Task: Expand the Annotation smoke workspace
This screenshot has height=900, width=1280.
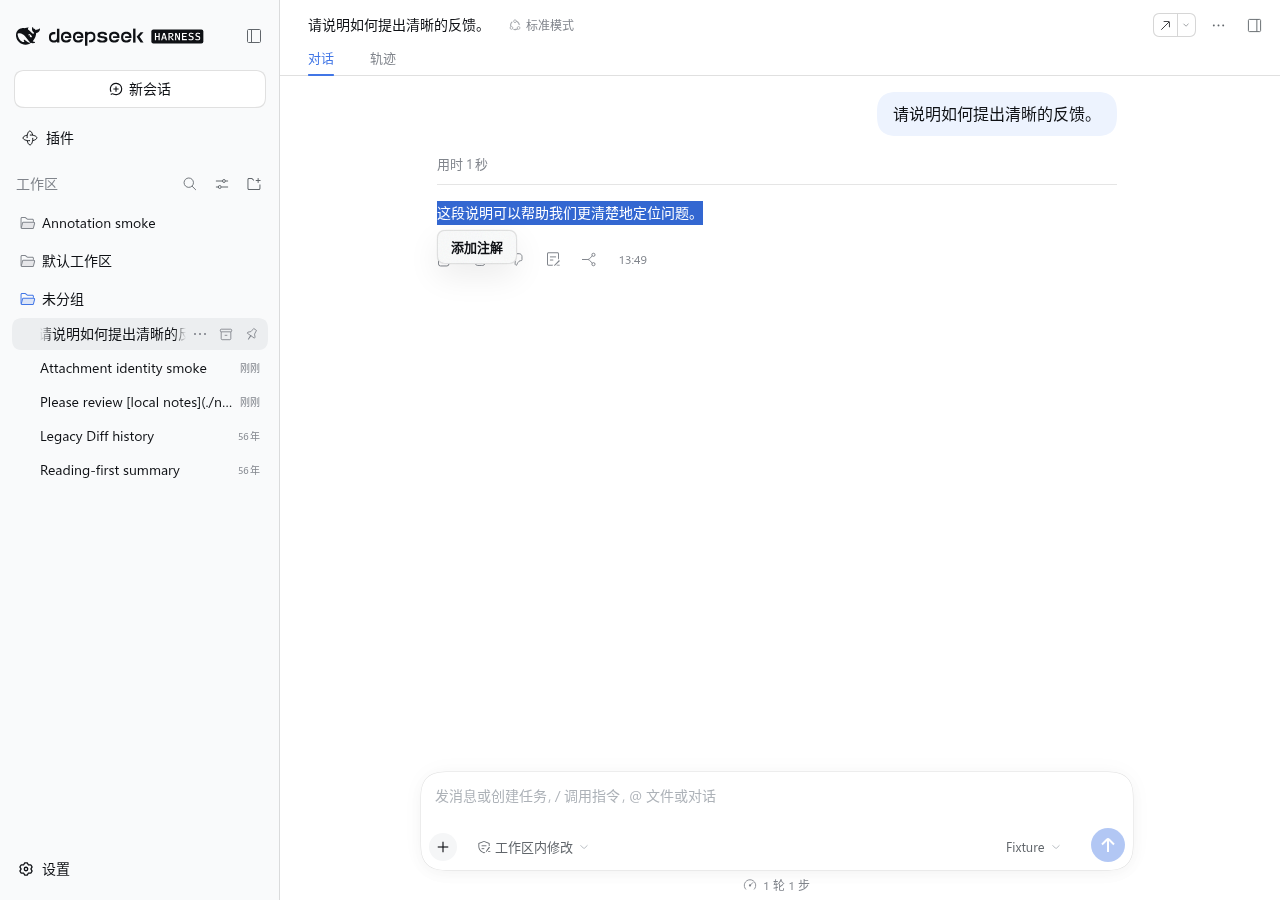Action: 140,223
